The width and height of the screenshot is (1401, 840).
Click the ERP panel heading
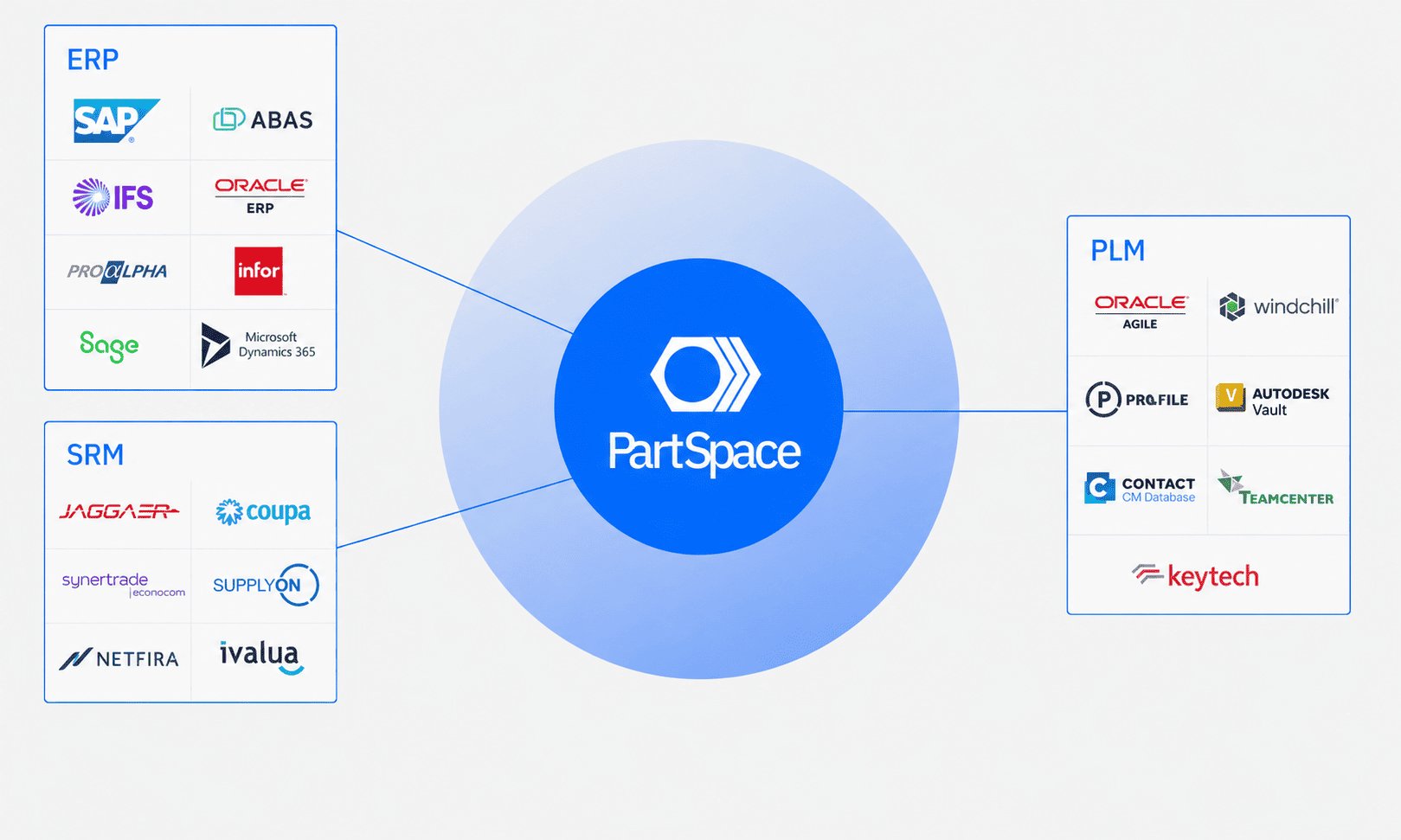tap(93, 60)
